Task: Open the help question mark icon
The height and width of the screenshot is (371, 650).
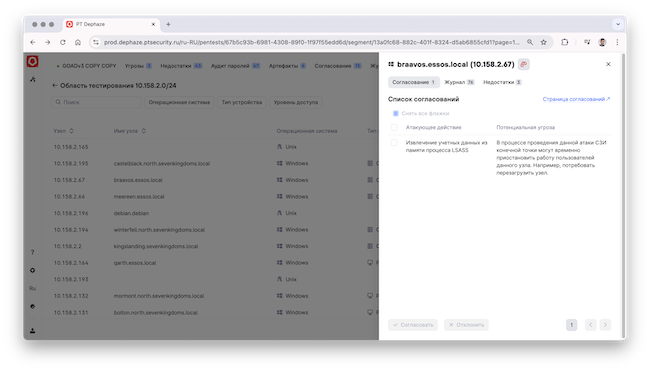Action: (x=33, y=252)
